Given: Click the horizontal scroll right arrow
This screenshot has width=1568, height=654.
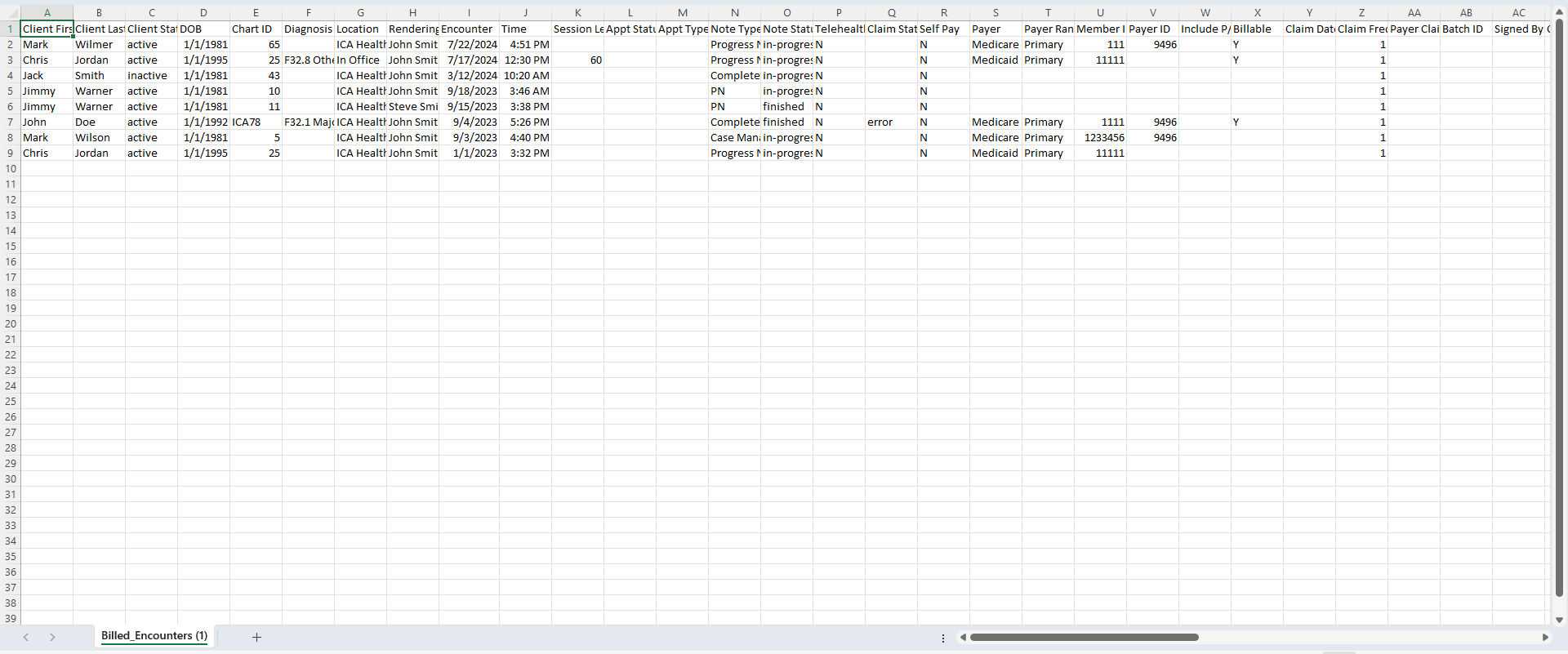Looking at the screenshot, I should [1545, 637].
